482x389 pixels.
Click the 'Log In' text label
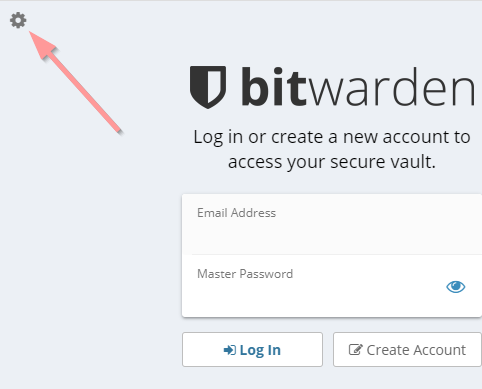pyautogui.click(x=260, y=350)
